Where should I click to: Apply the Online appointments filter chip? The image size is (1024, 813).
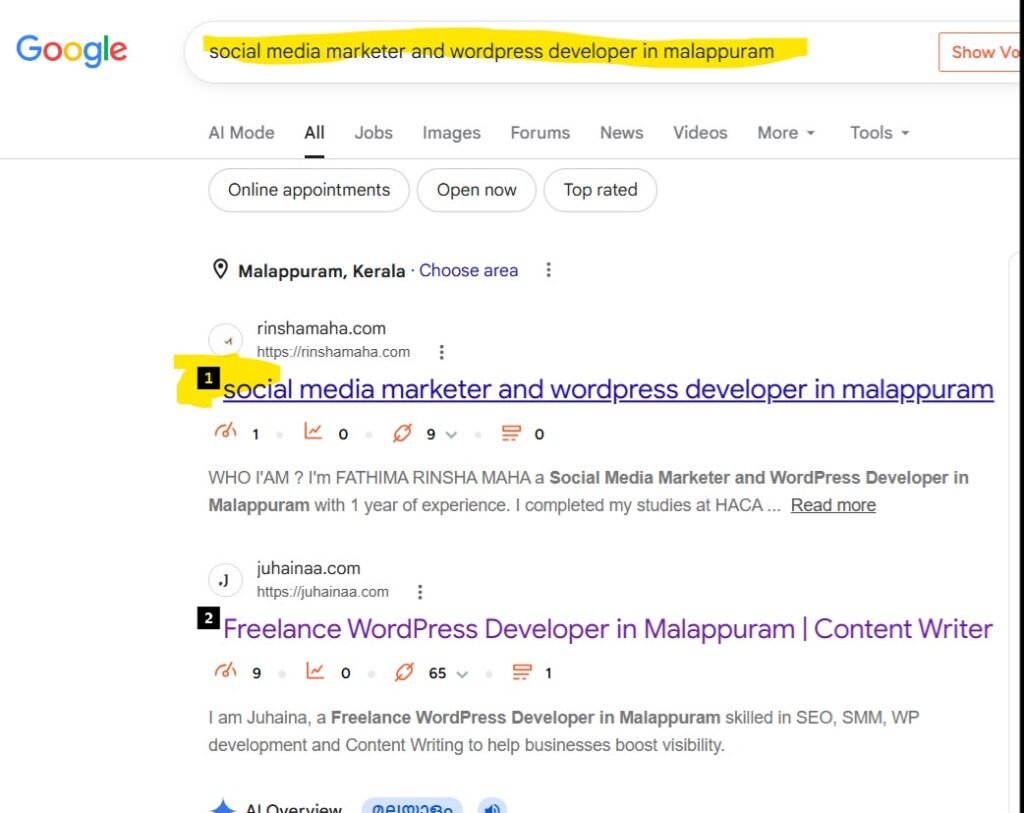point(309,190)
